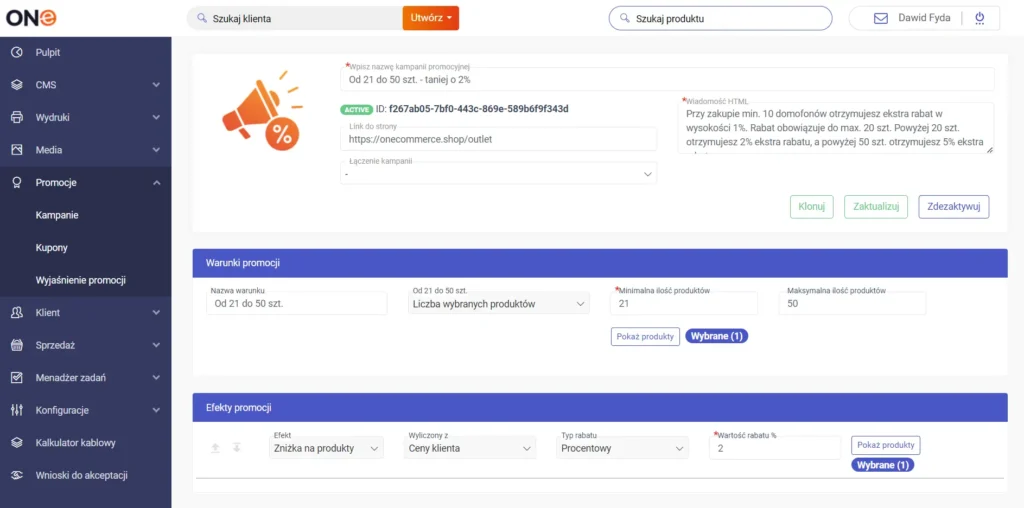Open Kupony in the sidebar menu

(52, 247)
